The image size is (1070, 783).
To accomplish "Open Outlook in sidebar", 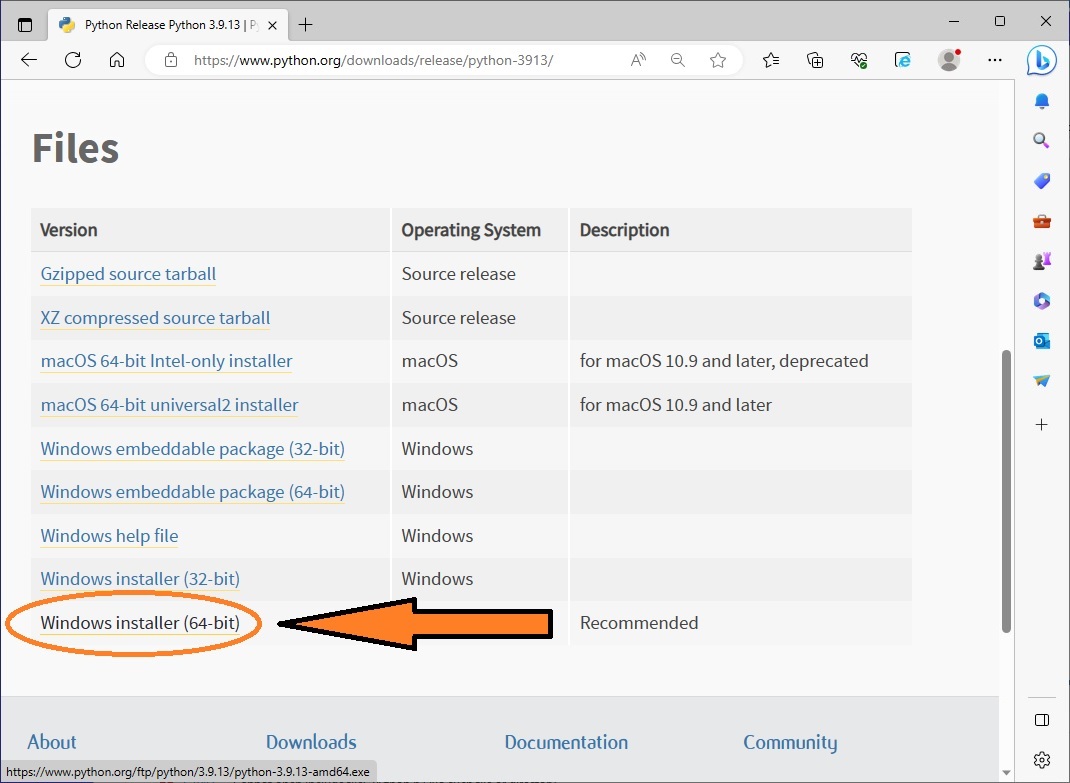I will pos(1041,341).
